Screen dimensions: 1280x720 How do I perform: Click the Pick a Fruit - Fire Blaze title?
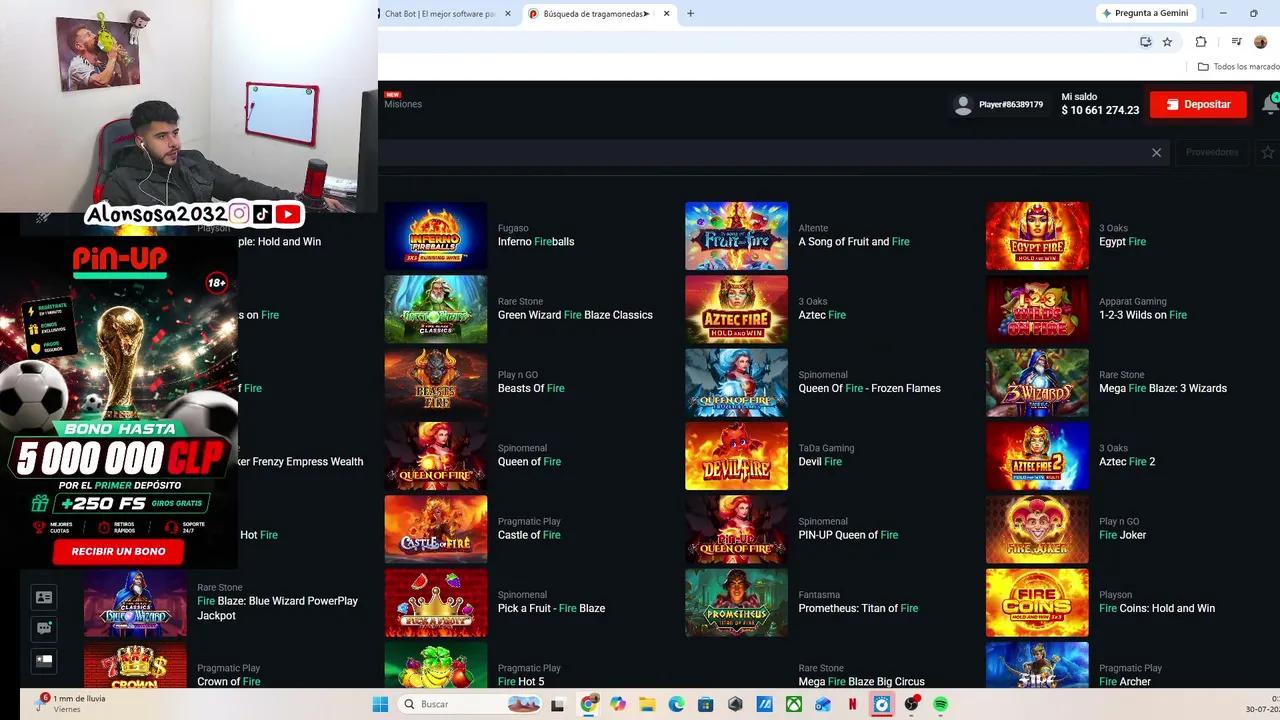(x=551, y=608)
